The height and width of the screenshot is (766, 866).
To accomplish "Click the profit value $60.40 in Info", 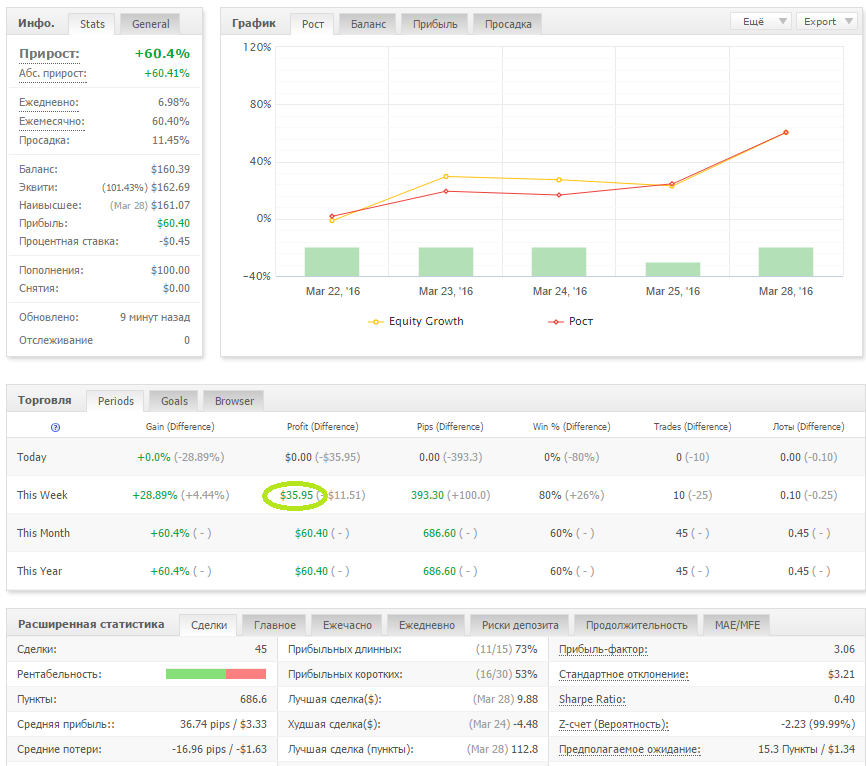I will pos(173,223).
